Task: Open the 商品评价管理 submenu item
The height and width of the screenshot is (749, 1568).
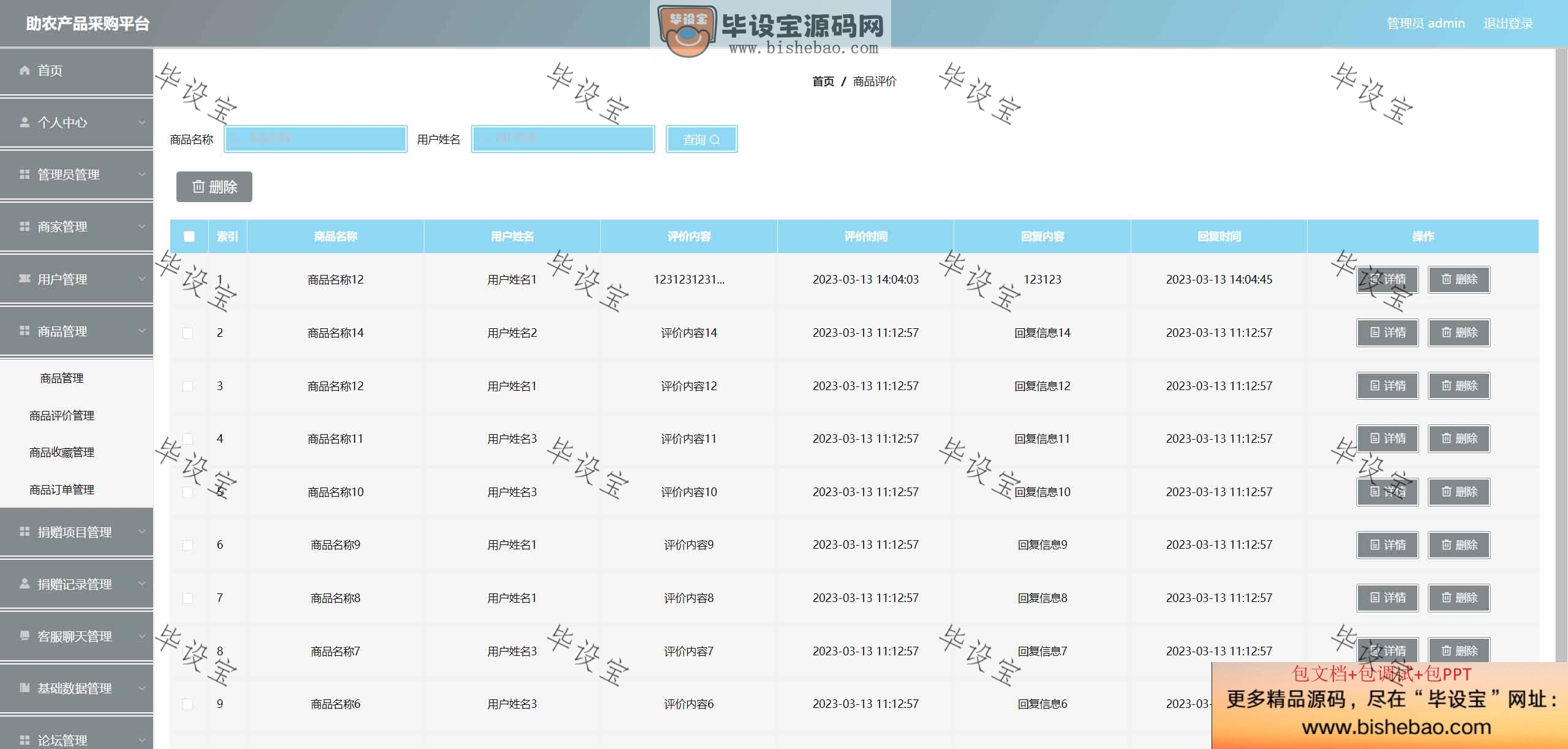Action: click(77, 416)
